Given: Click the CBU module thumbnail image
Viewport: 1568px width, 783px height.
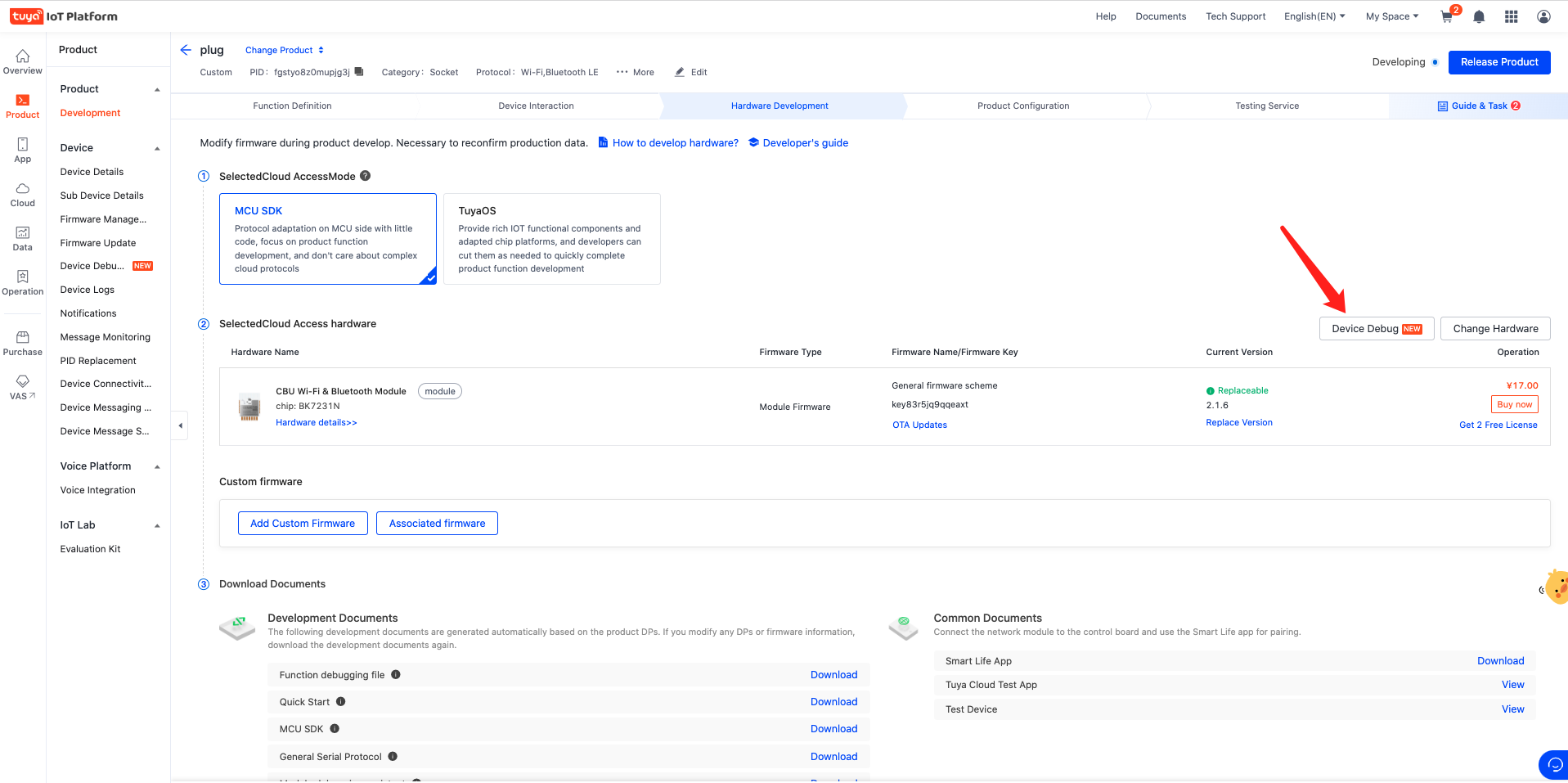Looking at the screenshot, I should (249, 407).
